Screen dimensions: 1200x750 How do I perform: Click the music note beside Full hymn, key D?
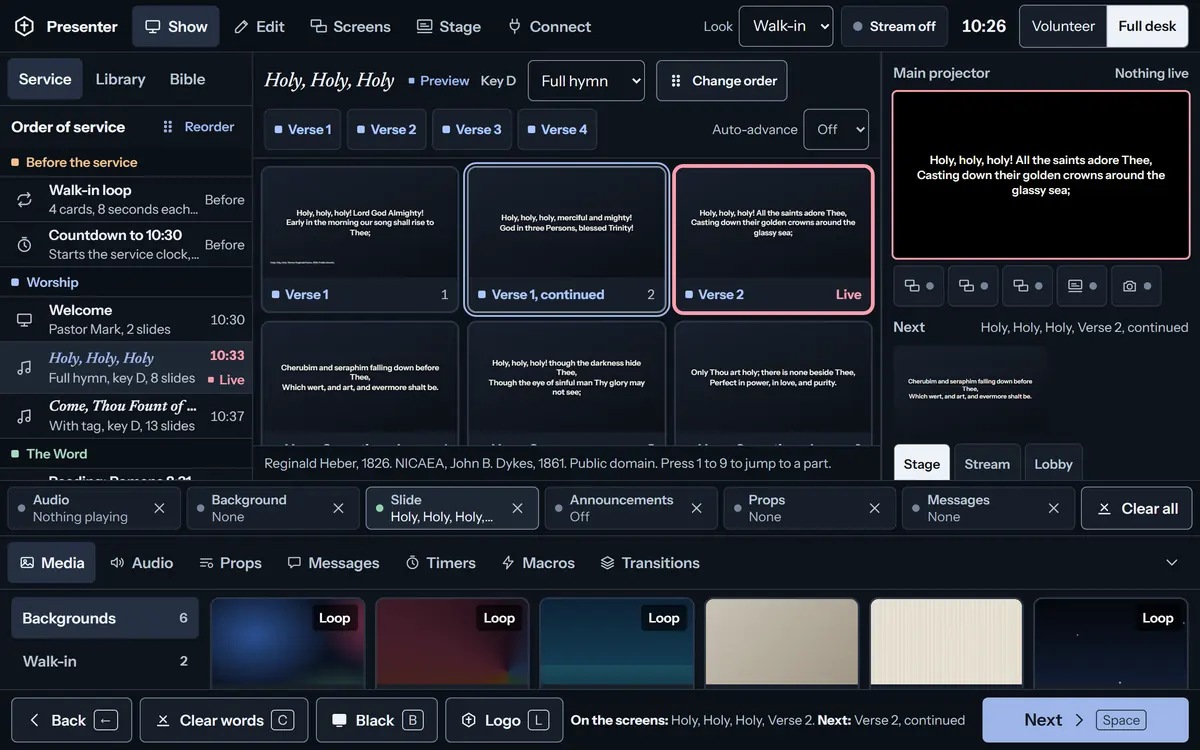[24, 368]
